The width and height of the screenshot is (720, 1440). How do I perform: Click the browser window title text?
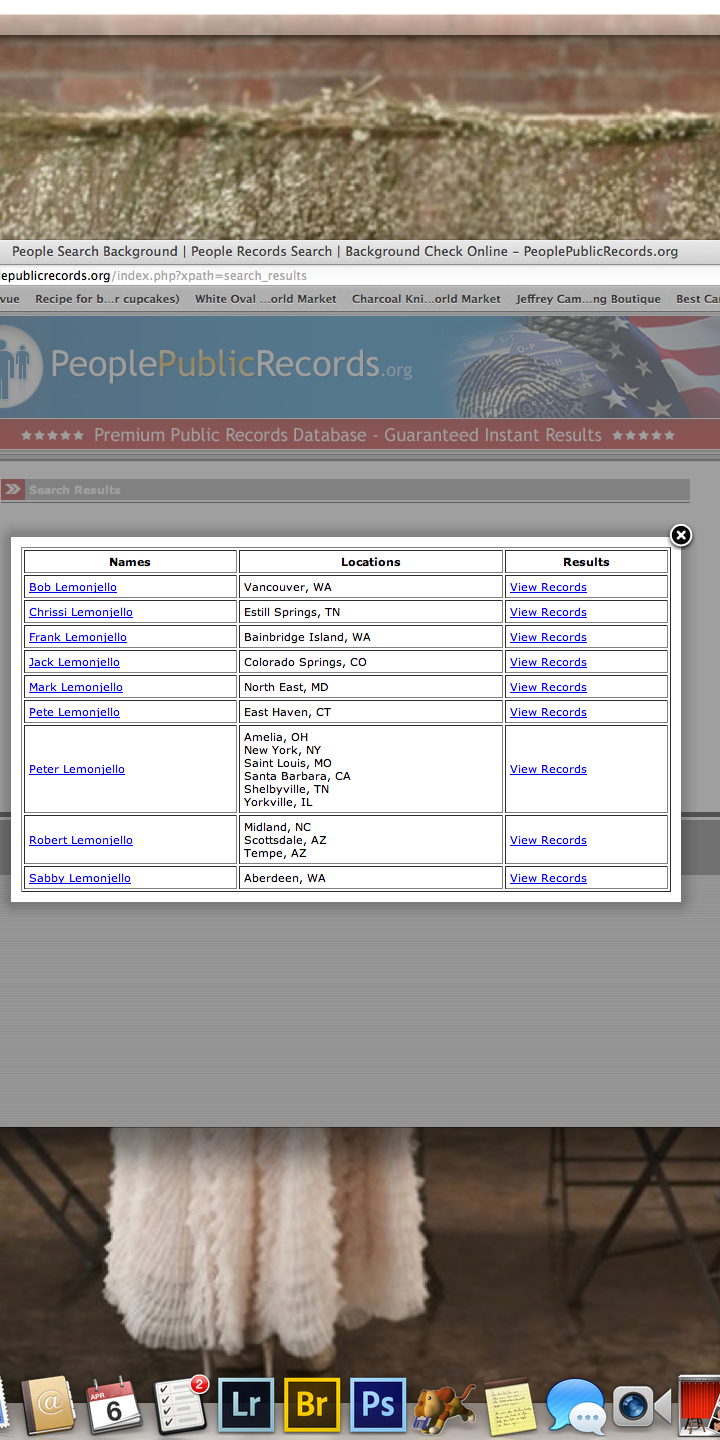click(345, 252)
